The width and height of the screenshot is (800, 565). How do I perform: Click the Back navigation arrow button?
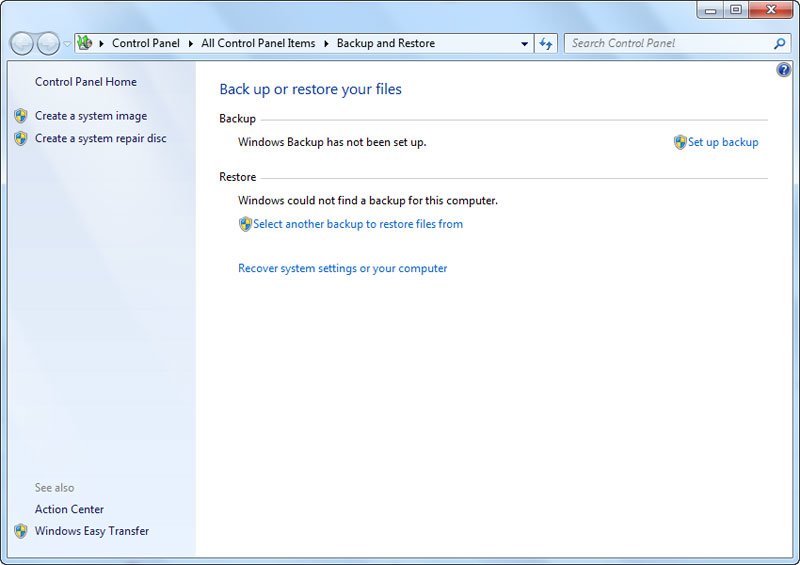click(22, 44)
